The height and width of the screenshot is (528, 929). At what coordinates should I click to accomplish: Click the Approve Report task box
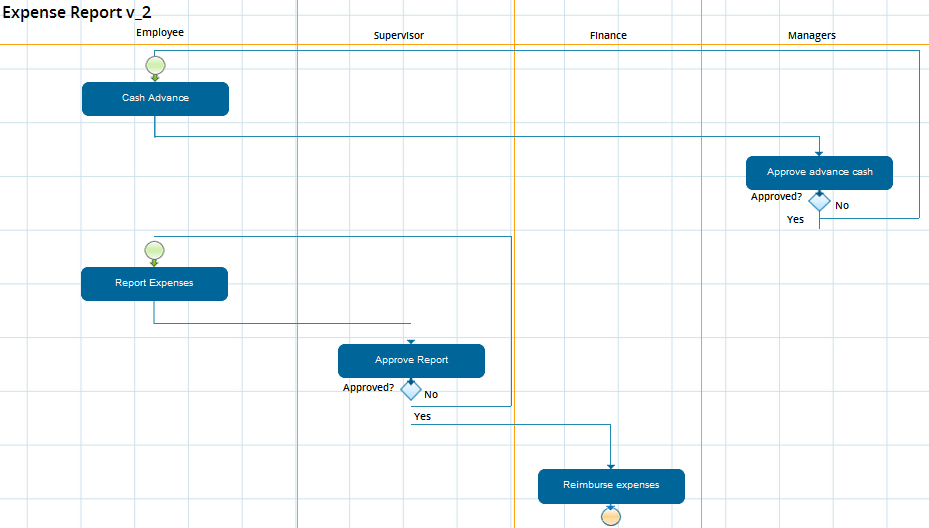(411, 360)
